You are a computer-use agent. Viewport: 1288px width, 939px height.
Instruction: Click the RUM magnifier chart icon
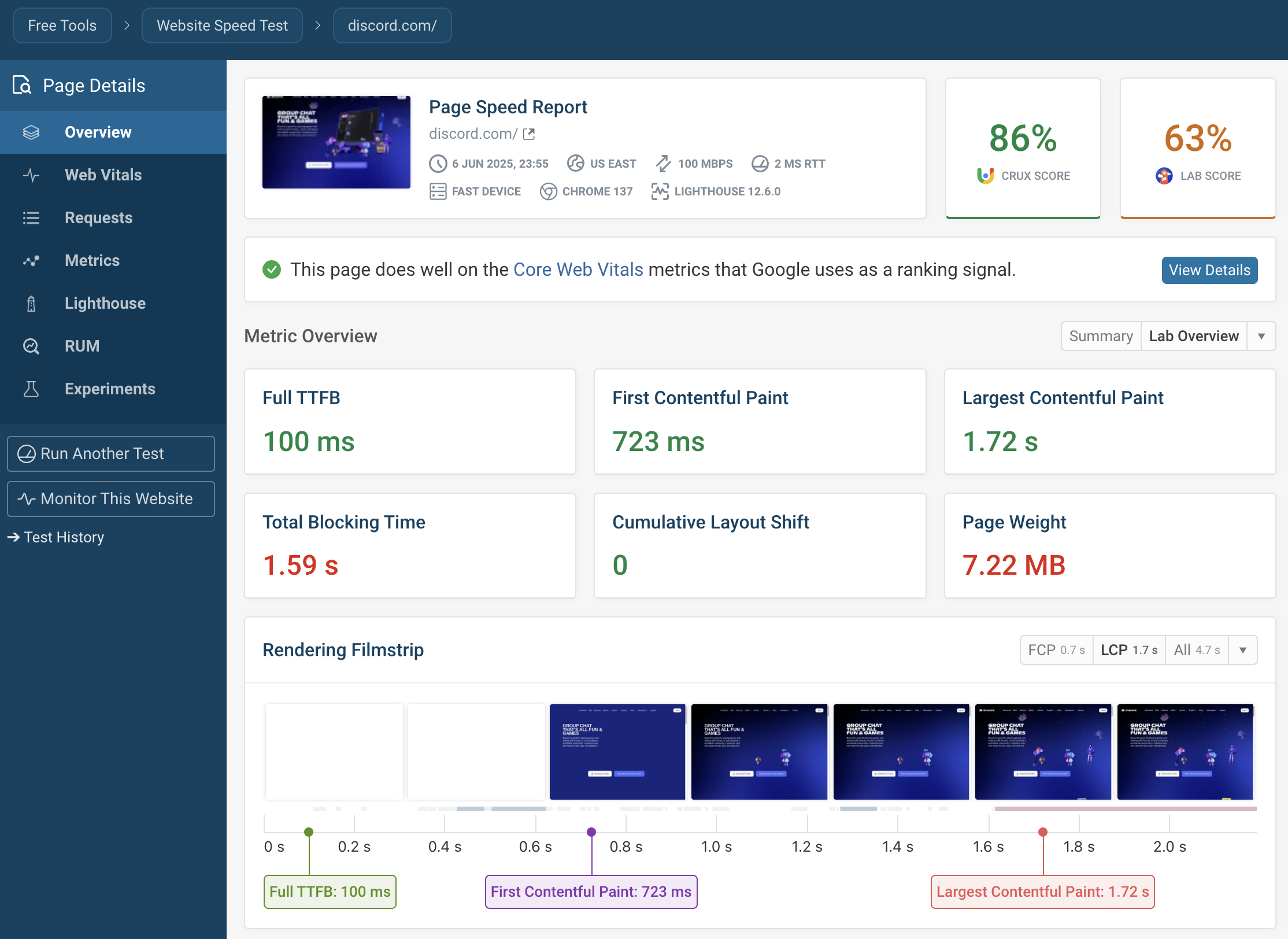pyautogui.click(x=31, y=346)
